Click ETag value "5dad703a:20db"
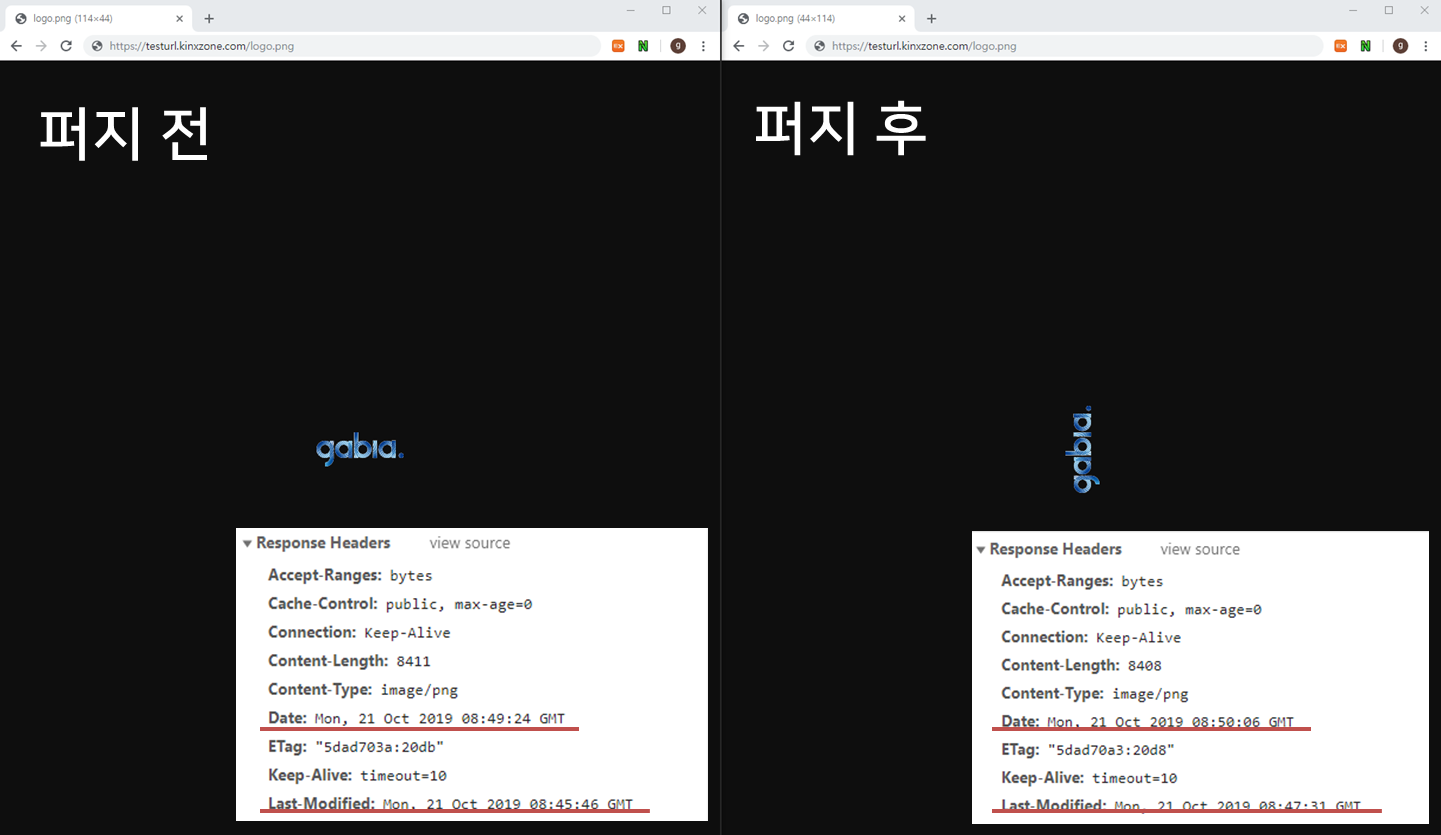Screen dimensions: 1441x835 [379, 747]
